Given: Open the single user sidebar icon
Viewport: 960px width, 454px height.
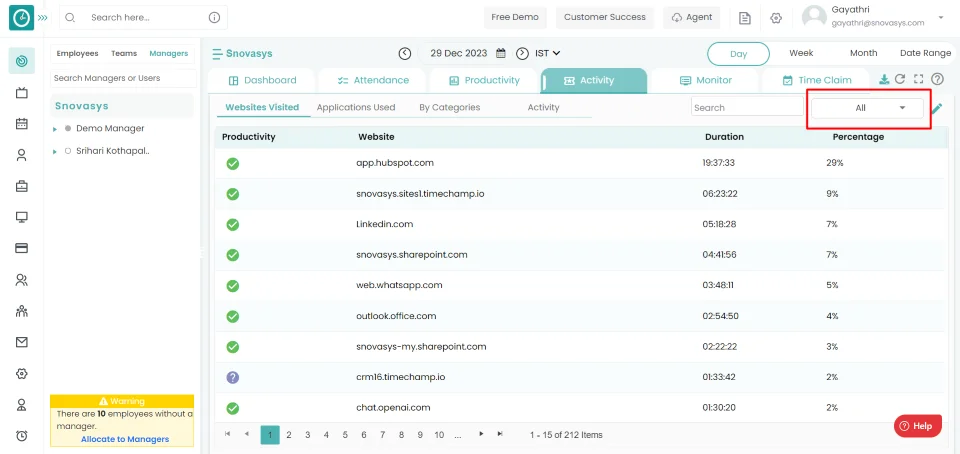Looking at the screenshot, I should pos(21,155).
